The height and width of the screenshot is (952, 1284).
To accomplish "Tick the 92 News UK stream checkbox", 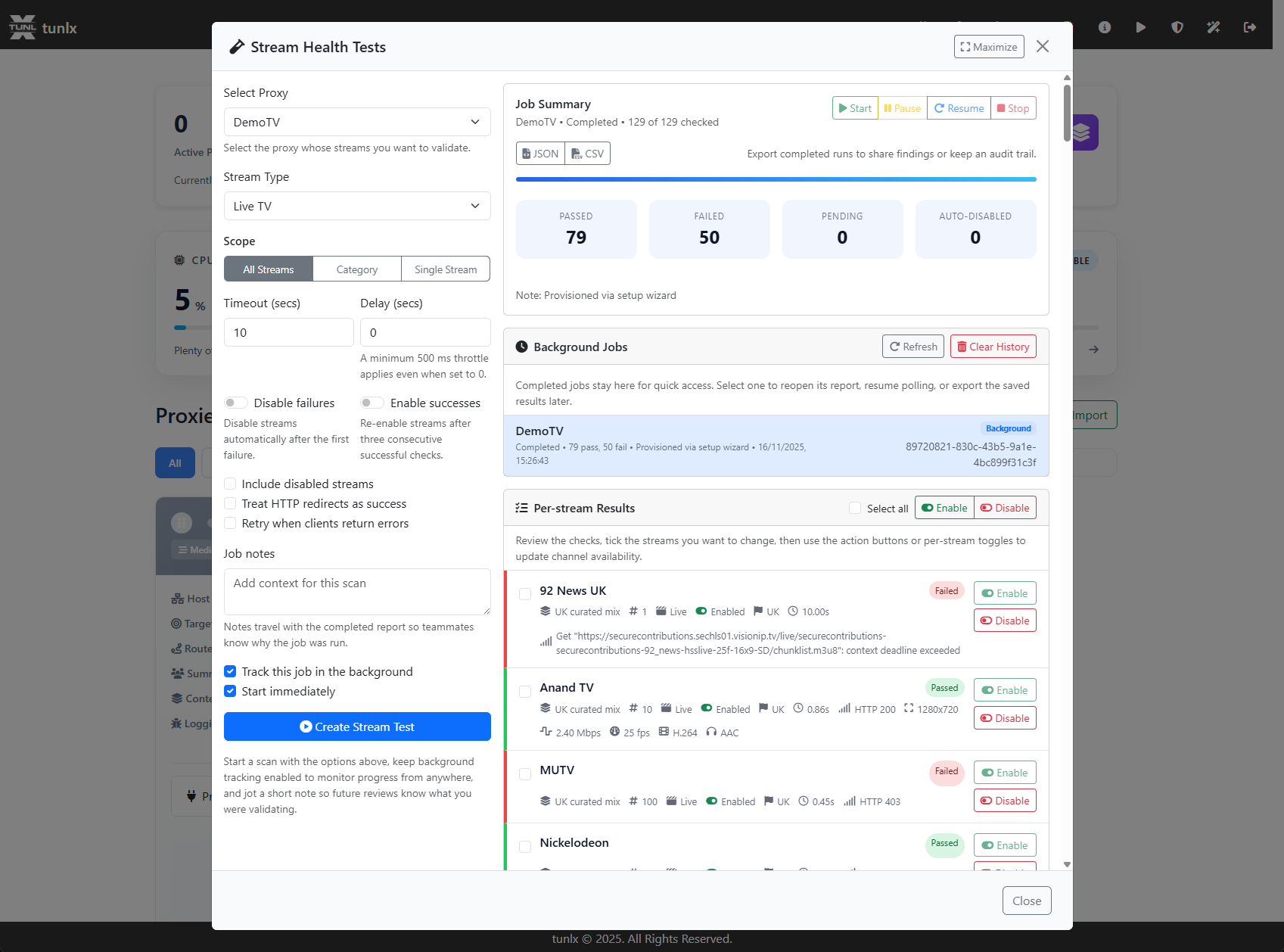I will pyautogui.click(x=524, y=594).
